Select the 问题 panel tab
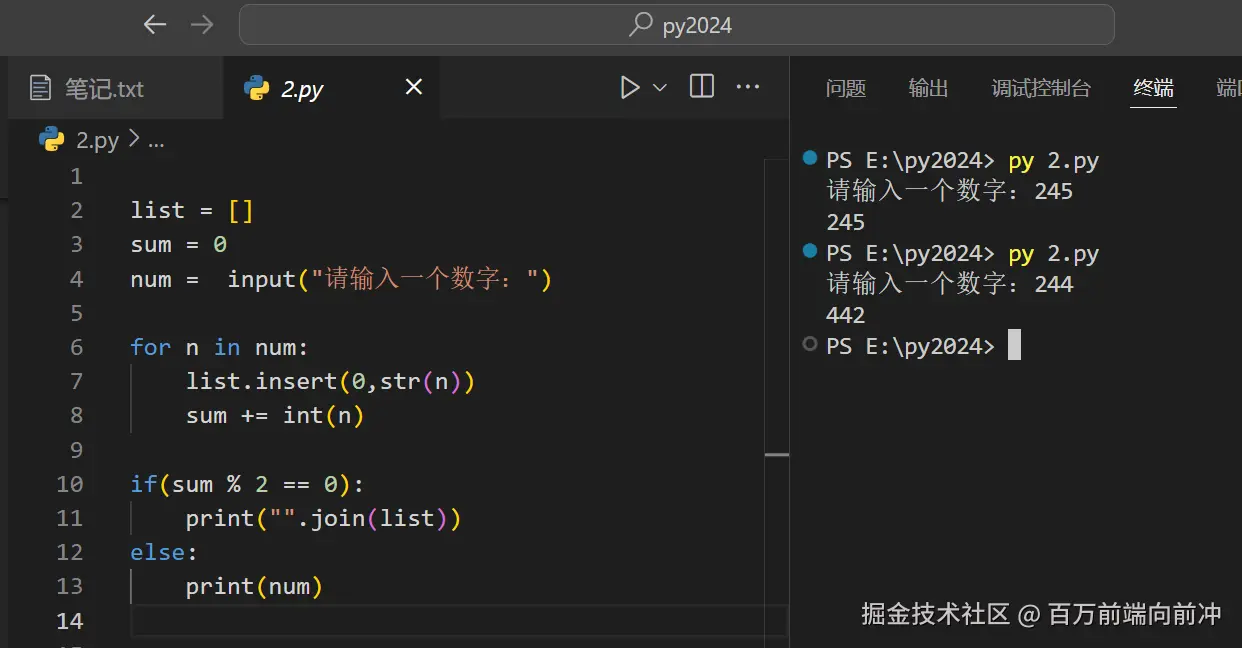Image resolution: width=1242 pixels, height=648 pixels. tap(846, 88)
